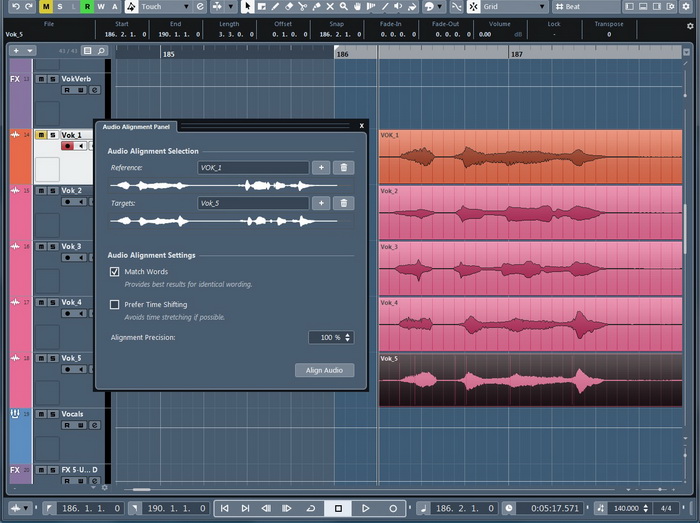700x523 pixels.
Task: Click the transport Stop button
Action: click(338, 508)
